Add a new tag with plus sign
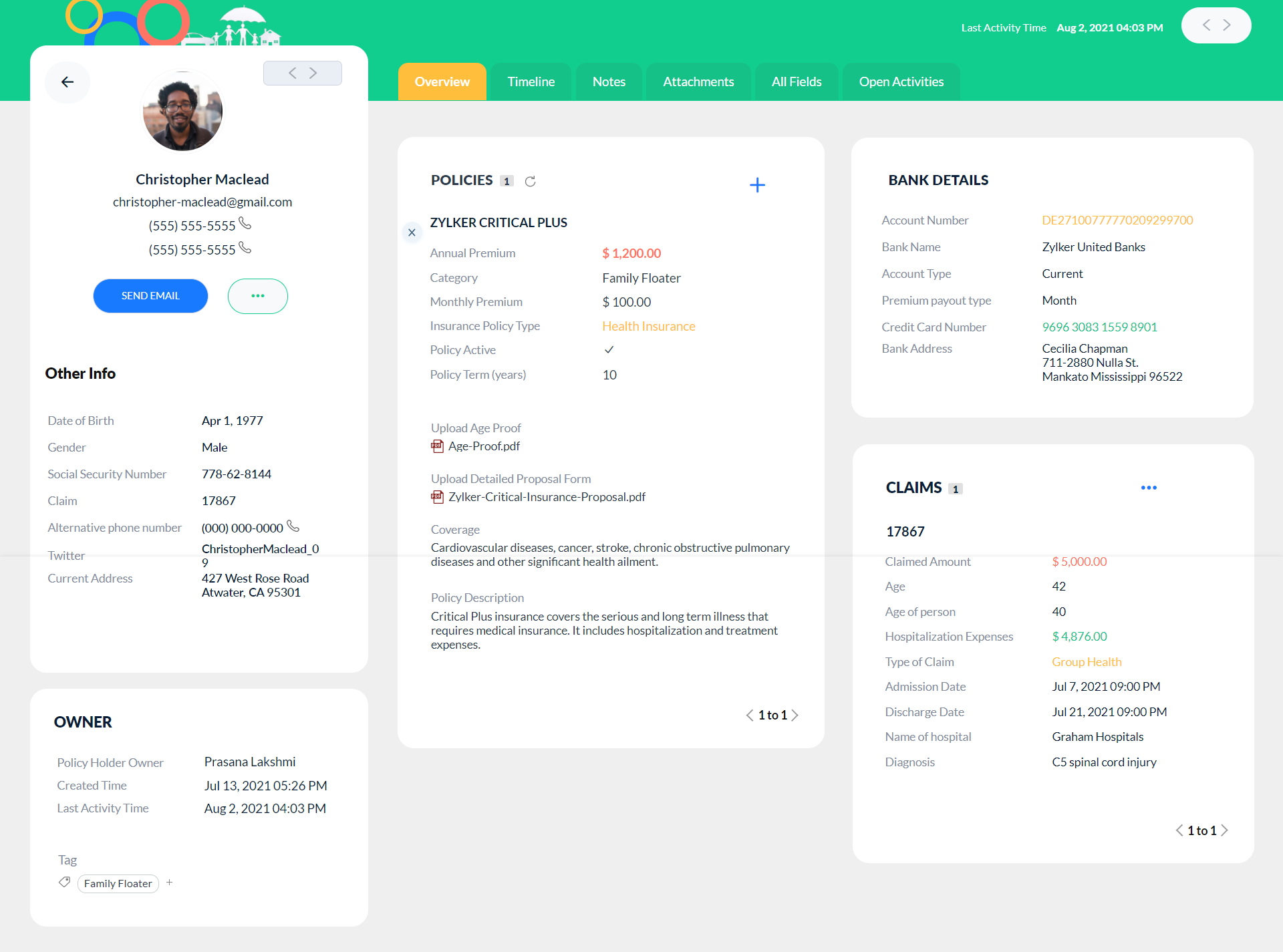The height and width of the screenshot is (952, 1283). coord(170,883)
